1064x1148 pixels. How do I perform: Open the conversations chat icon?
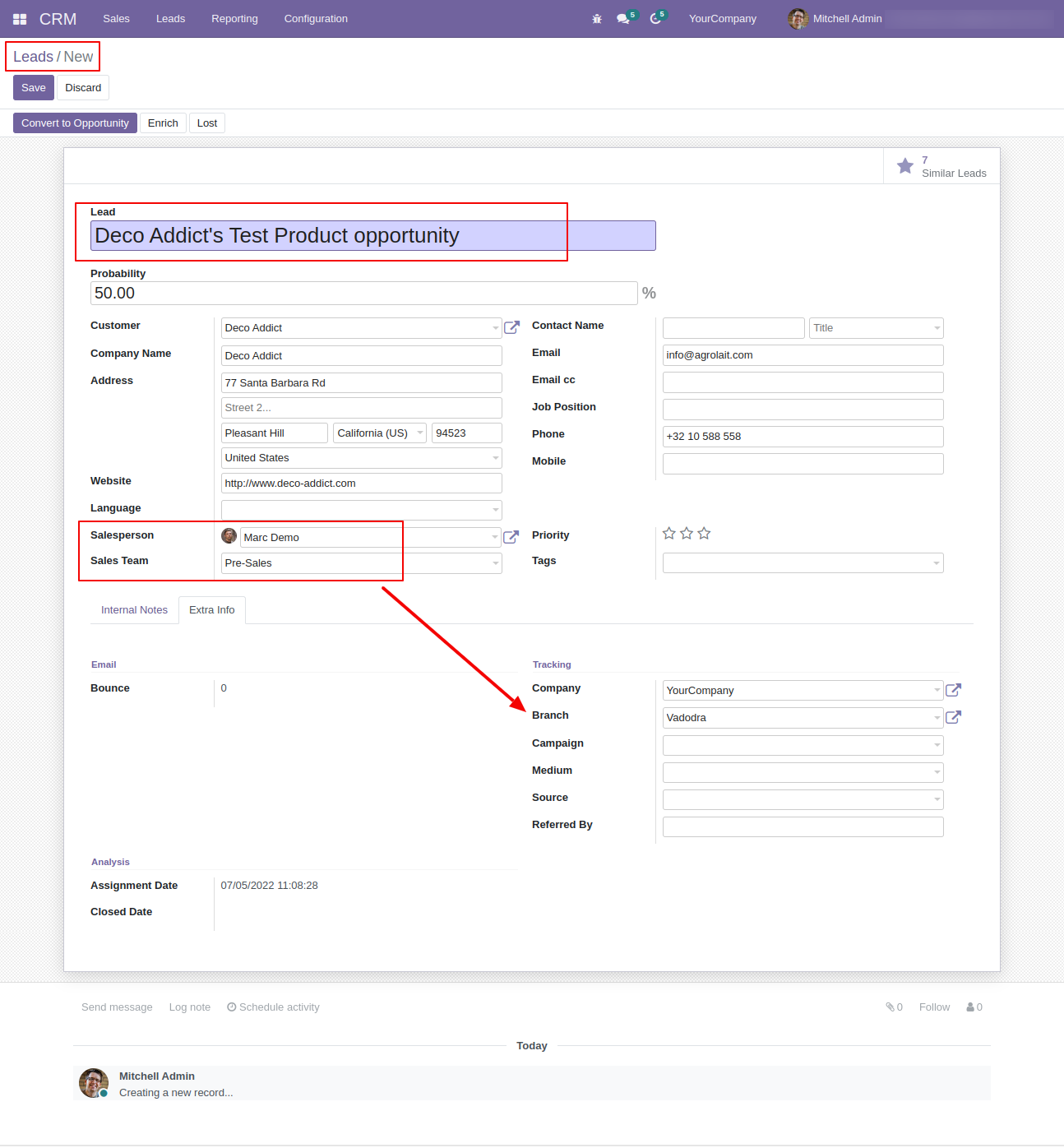click(622, 19)
